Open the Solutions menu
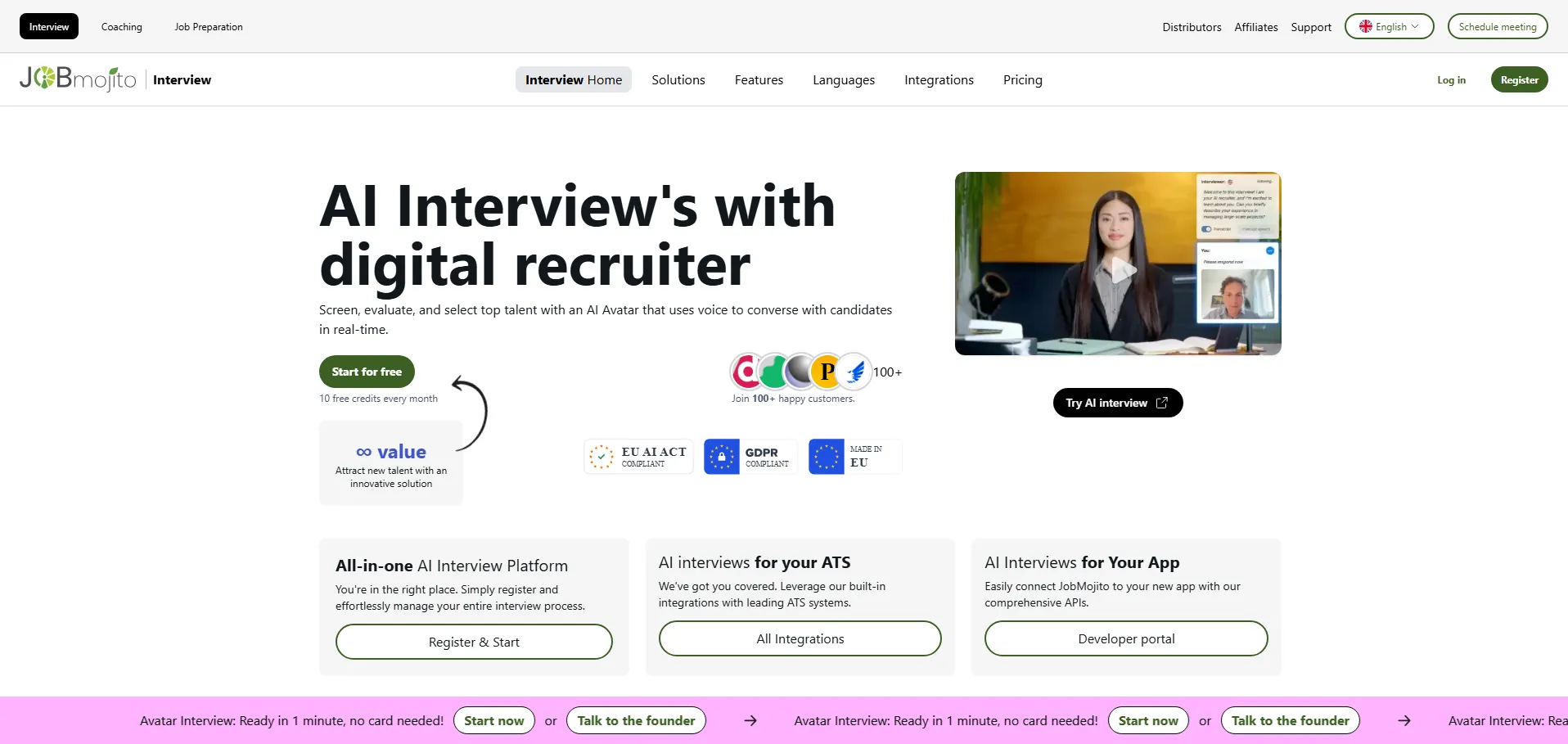Image resolution: width=1568 pixels, height=744 pixels. [678, 79]
